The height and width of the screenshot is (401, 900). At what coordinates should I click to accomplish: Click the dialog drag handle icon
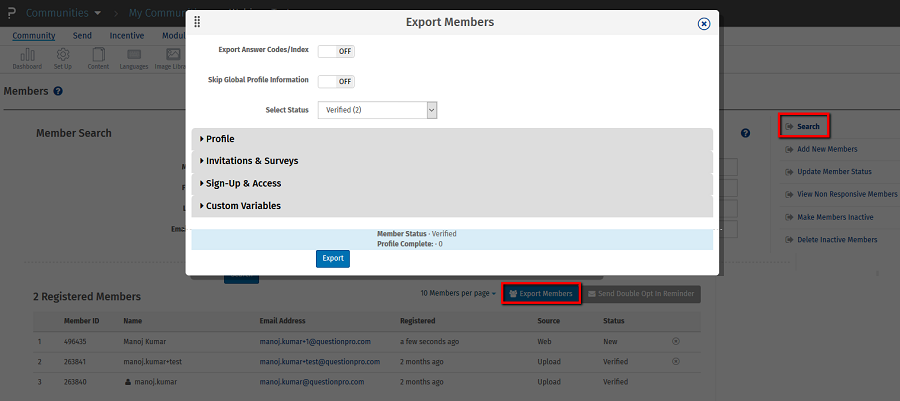tap(197, 22)
